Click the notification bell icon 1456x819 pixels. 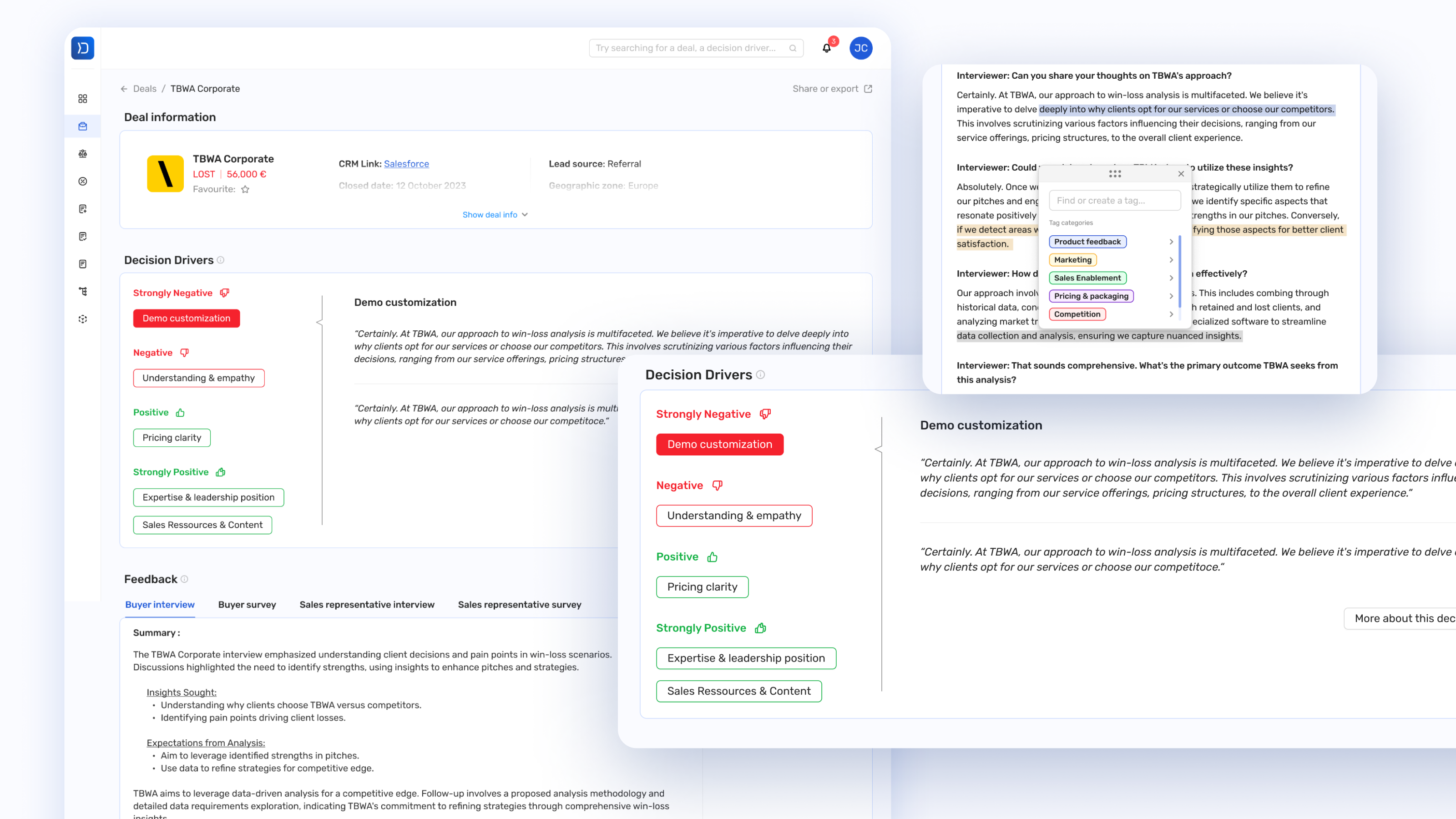[826, 48]
